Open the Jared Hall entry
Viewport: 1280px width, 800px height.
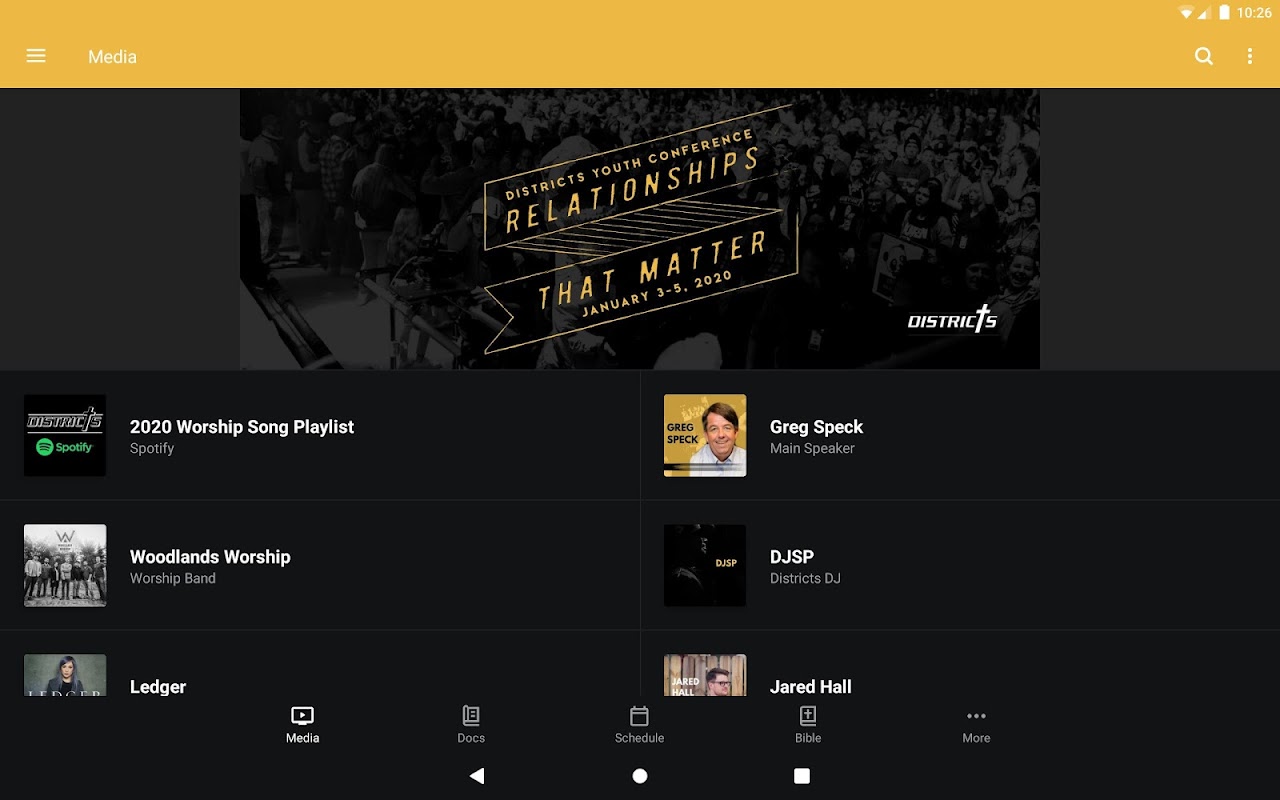(x=960, y=664)
